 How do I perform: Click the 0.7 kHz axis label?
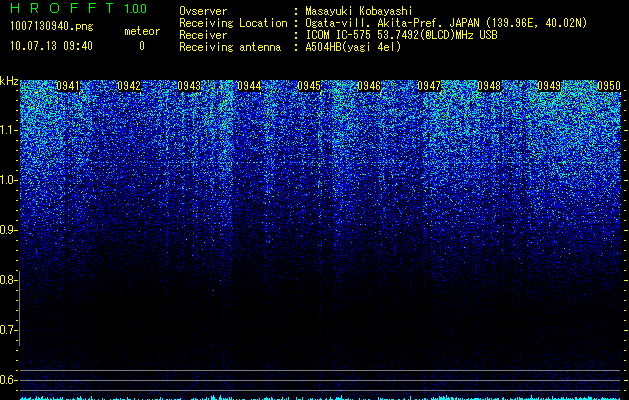click(7, 330)
